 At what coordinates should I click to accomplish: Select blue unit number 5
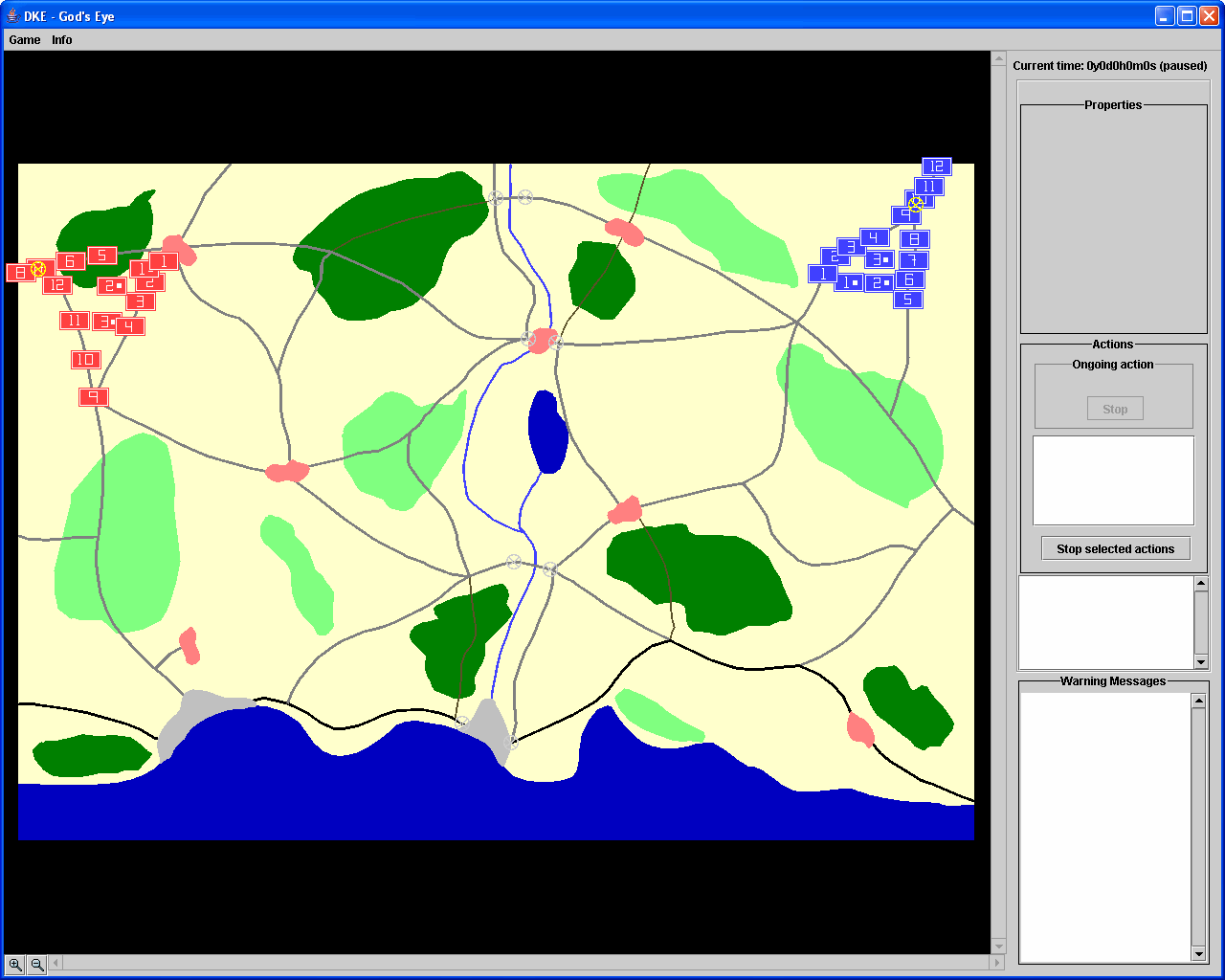908,300
